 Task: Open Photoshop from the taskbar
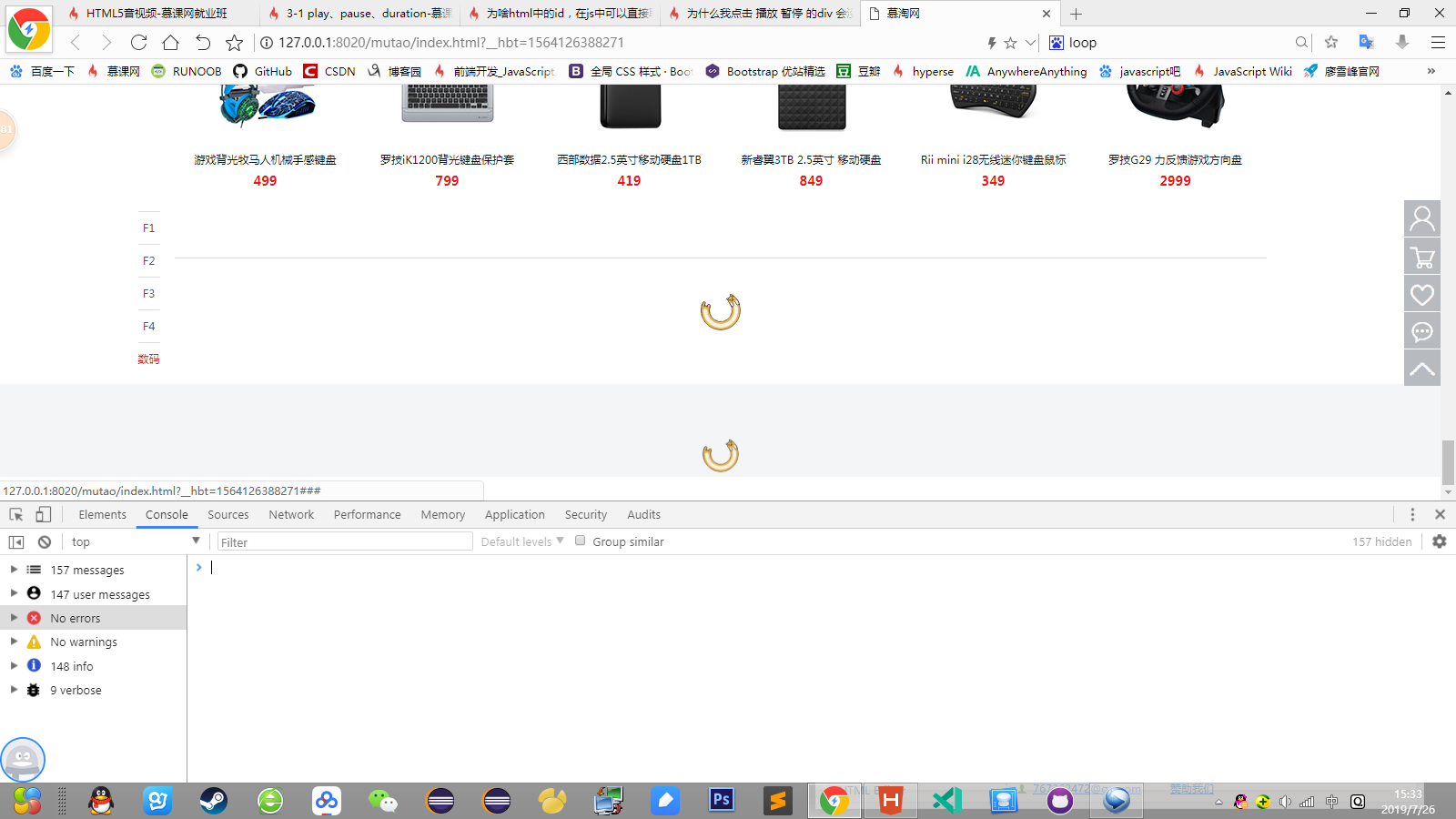click(x=722, y=801)
